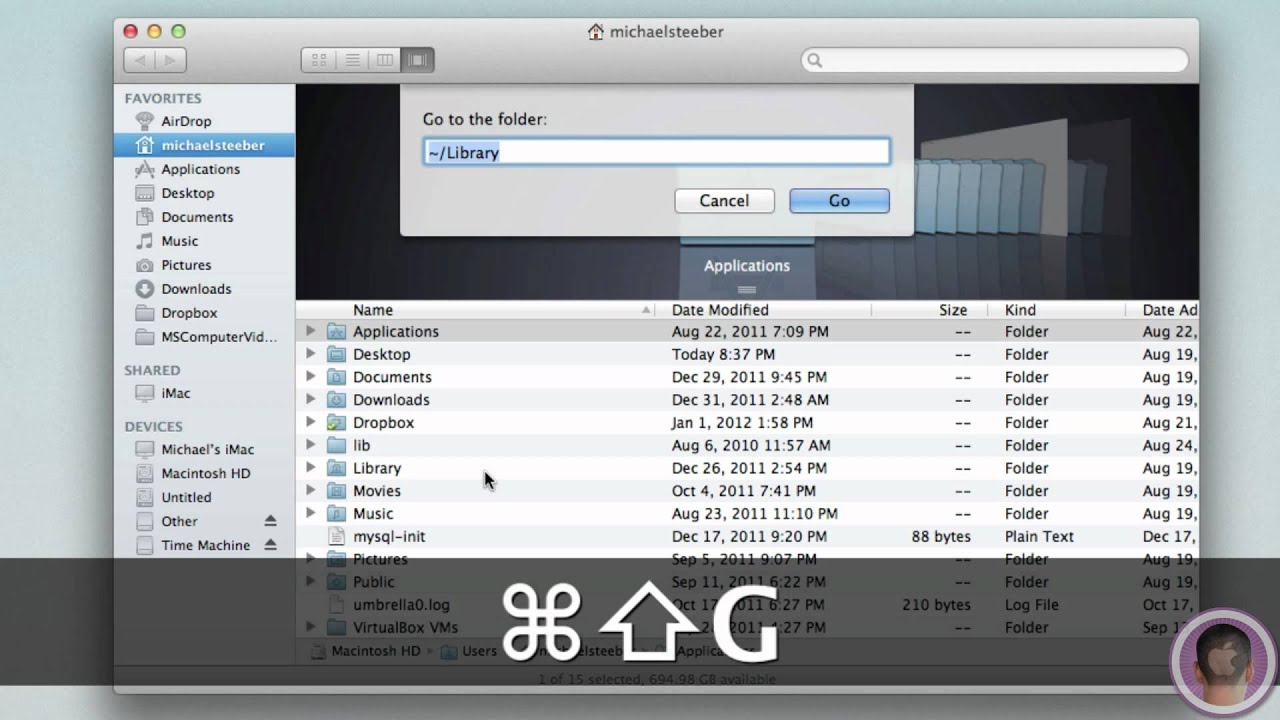
Task: Switch to list view
Action: click(352, 61)
